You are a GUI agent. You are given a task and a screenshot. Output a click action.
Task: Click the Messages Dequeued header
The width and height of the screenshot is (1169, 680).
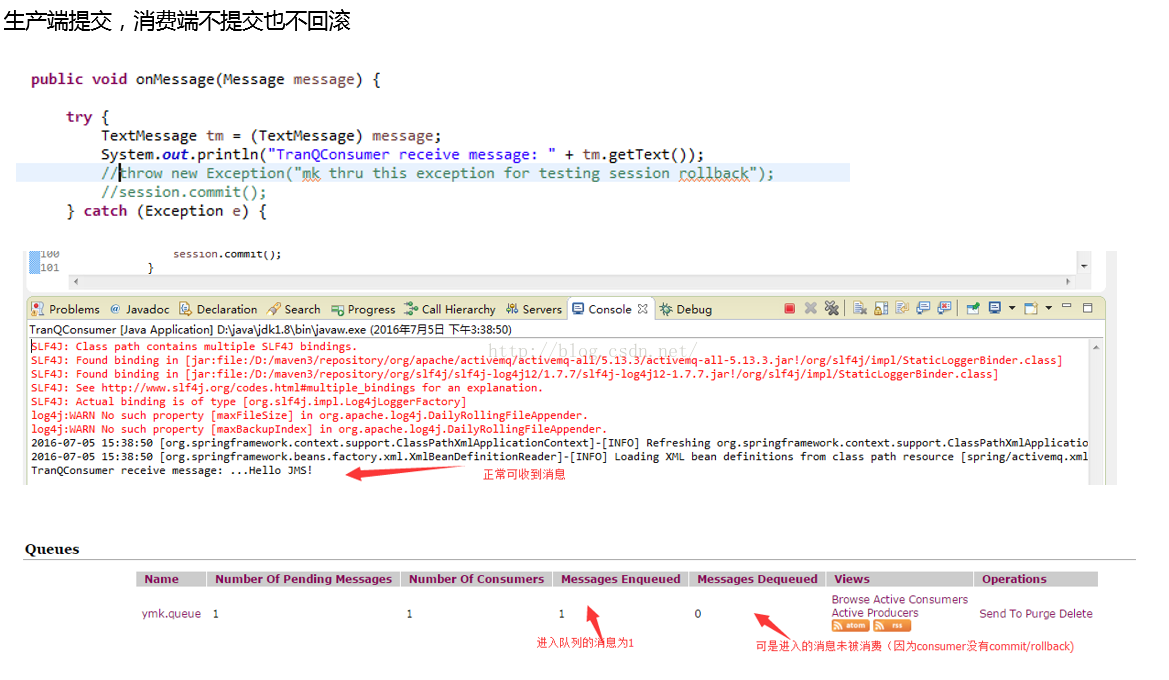757,579
